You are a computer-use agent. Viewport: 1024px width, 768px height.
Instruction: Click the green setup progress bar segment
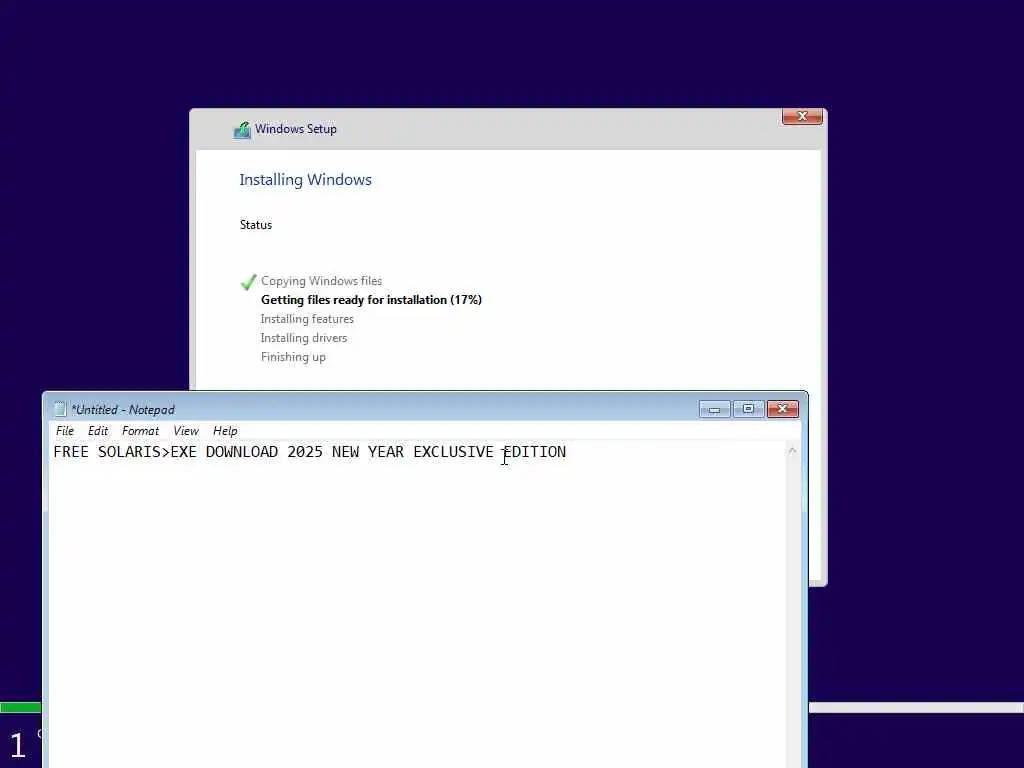pyautogui.click(x=20, y=707)
